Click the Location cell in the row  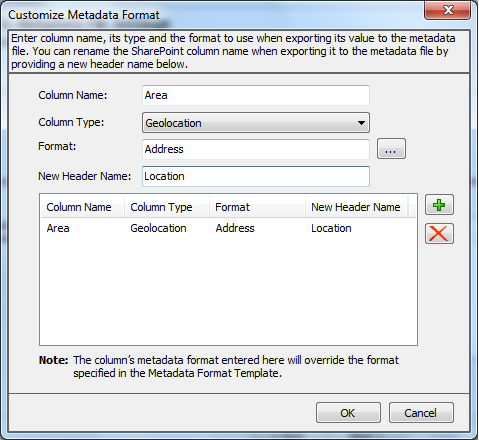point(331,228)
